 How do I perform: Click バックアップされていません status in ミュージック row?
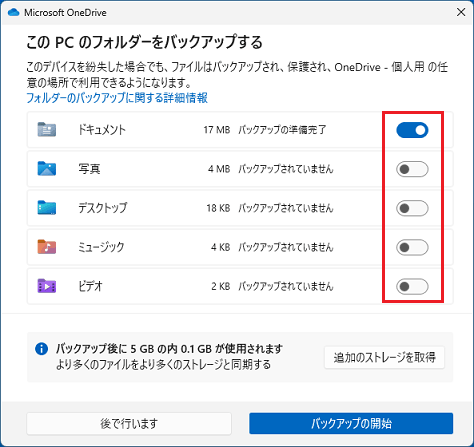(286, 247)
